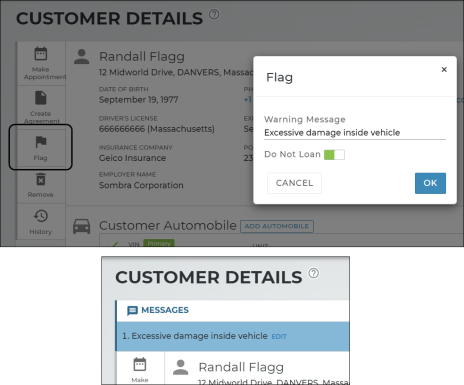The width and height of the screenshot is (464, 385).
Task: Toggle the Do Not Loan switch
Action: 334,155
